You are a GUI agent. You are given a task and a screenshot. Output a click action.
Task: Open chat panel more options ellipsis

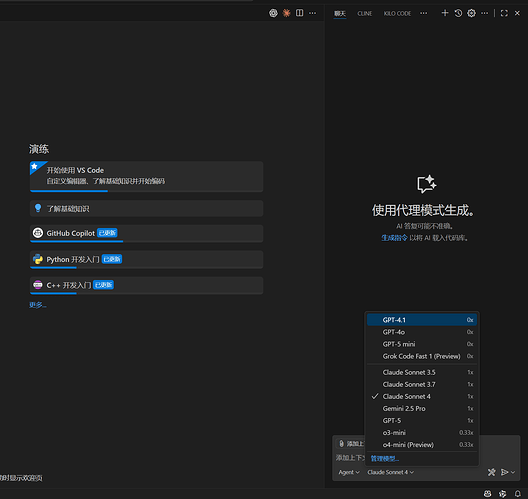(x=485, y=13)
